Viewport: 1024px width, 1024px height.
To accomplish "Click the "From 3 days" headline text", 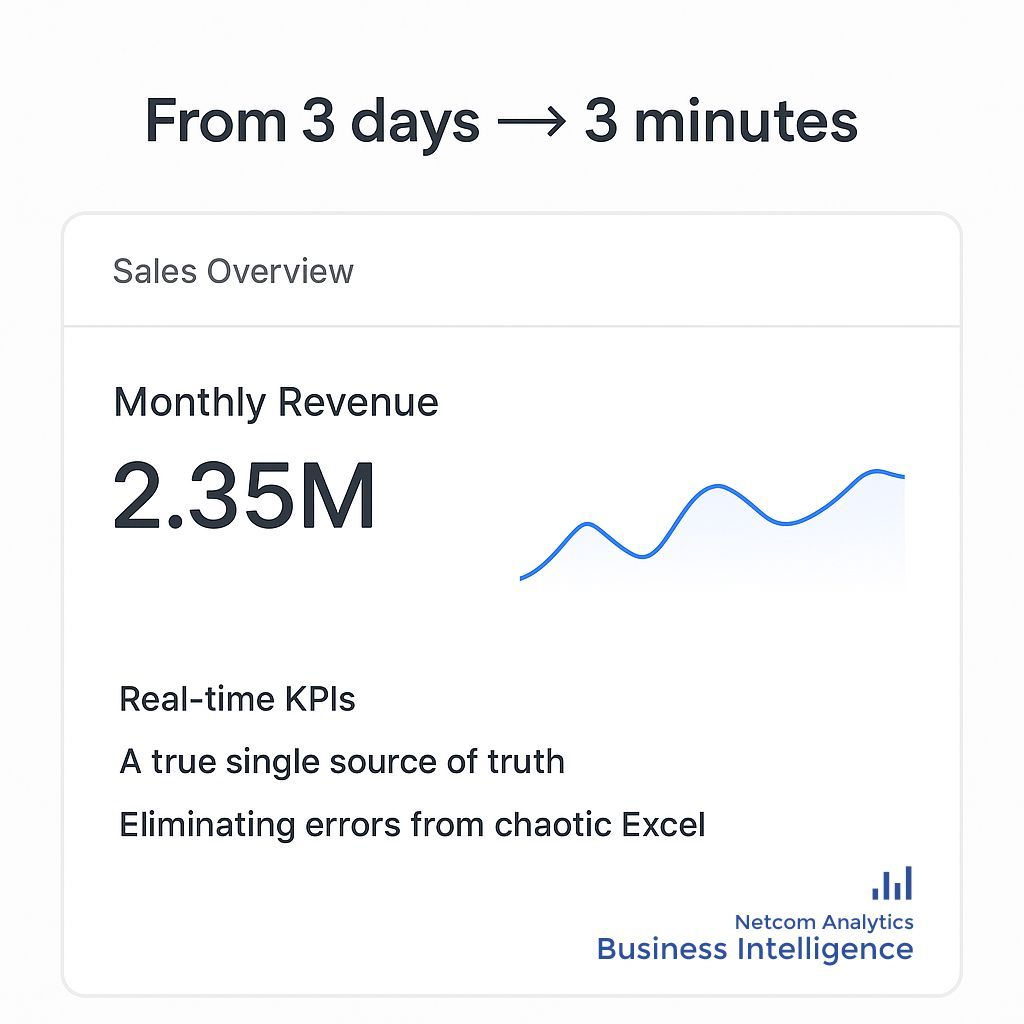I will (312, 122).
